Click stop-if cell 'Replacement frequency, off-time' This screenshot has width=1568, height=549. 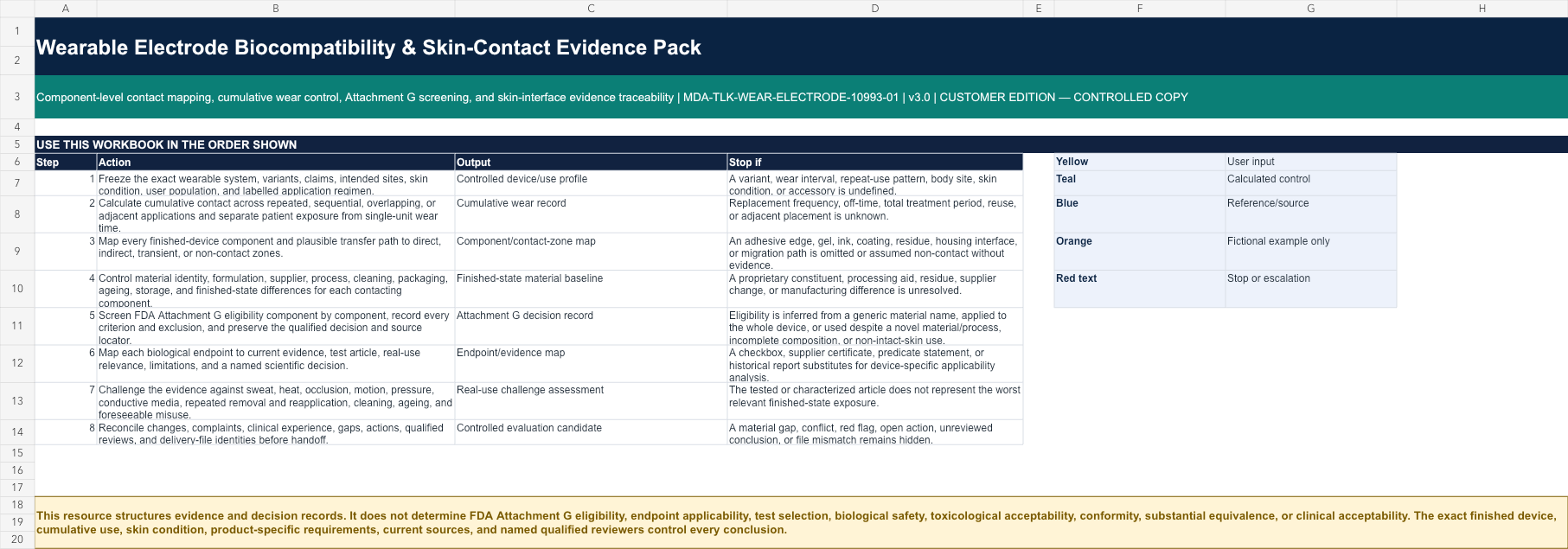point(875,214)
